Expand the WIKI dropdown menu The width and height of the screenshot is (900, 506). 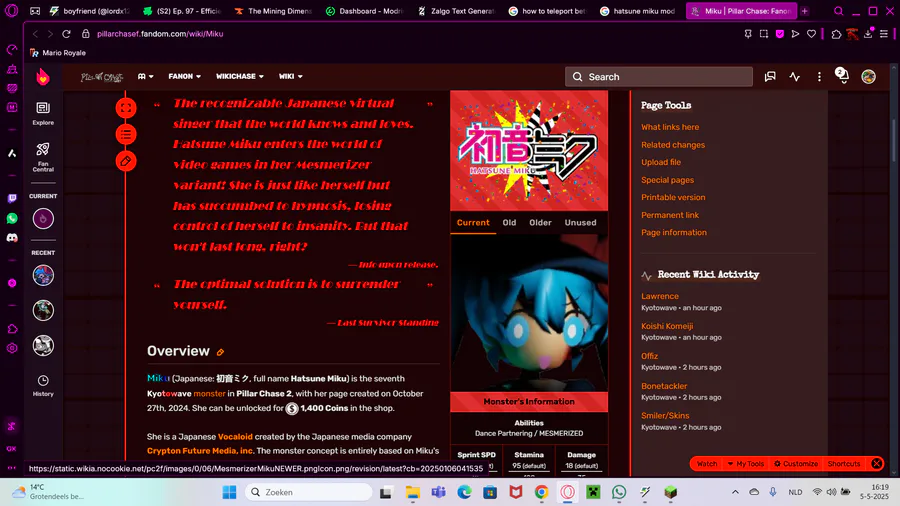pyautogui.click(x=290, y=76)
